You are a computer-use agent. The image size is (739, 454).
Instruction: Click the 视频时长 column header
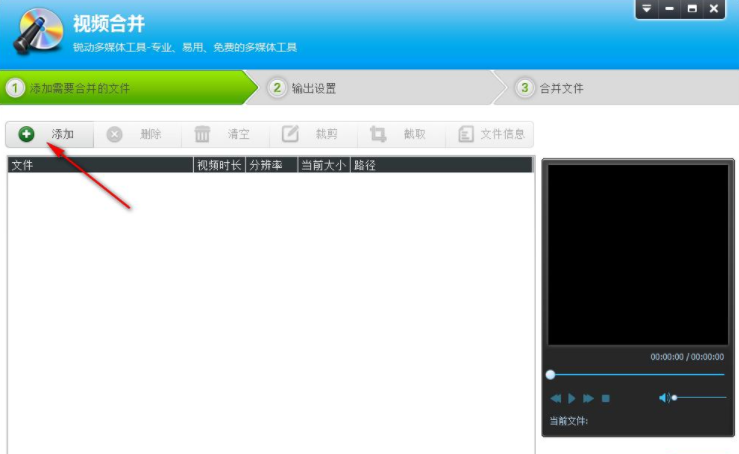tap(219, 165)
